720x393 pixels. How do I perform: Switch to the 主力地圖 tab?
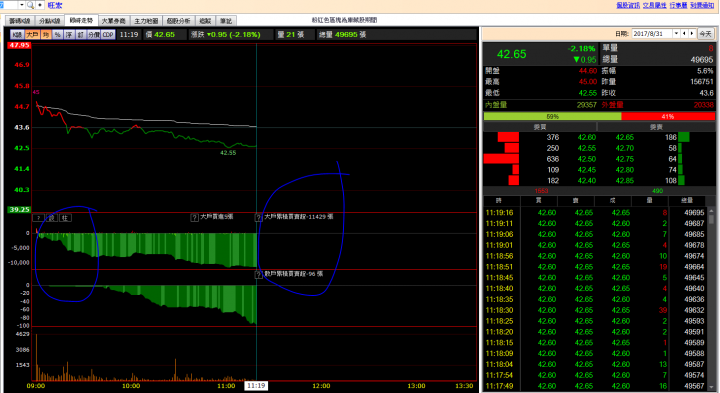146,21
